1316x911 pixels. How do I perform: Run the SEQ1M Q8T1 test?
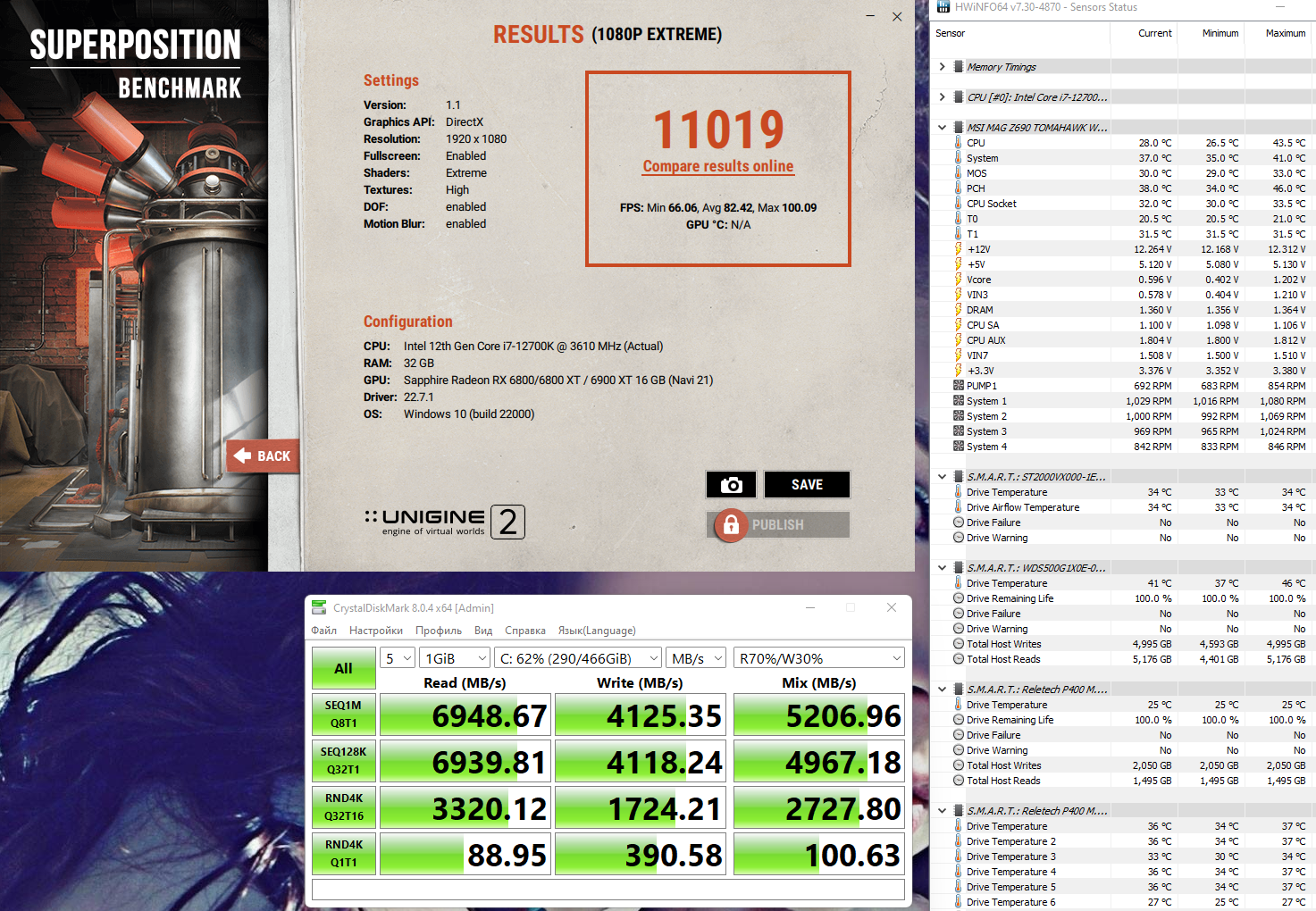click(343, 715)
